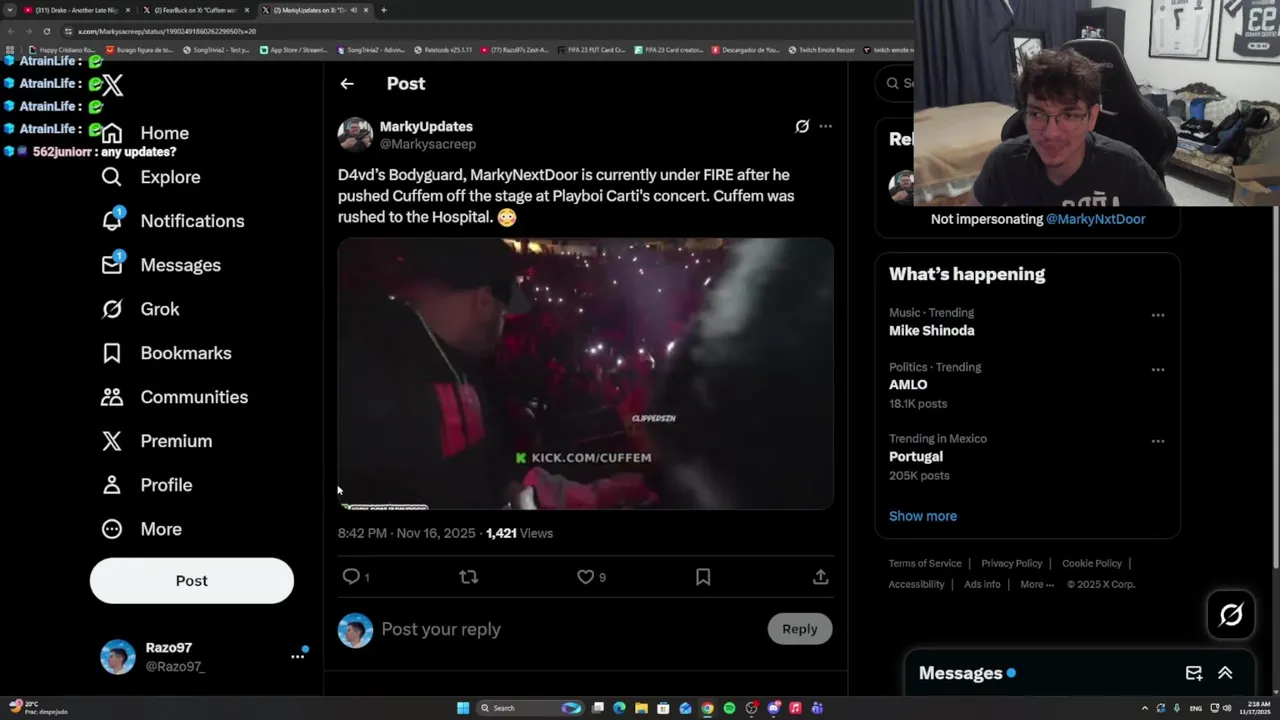Open the Accessibility footer link
The image size is (1280, 720).
[x=916, y=584]
